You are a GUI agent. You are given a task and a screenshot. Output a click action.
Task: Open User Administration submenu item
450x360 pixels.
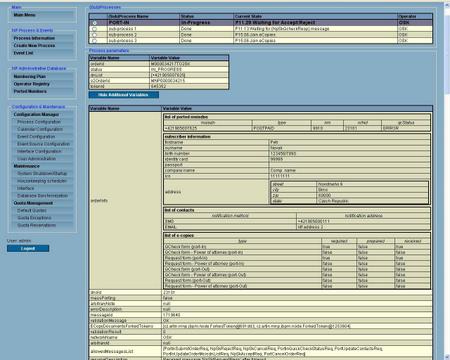[43, 159]
